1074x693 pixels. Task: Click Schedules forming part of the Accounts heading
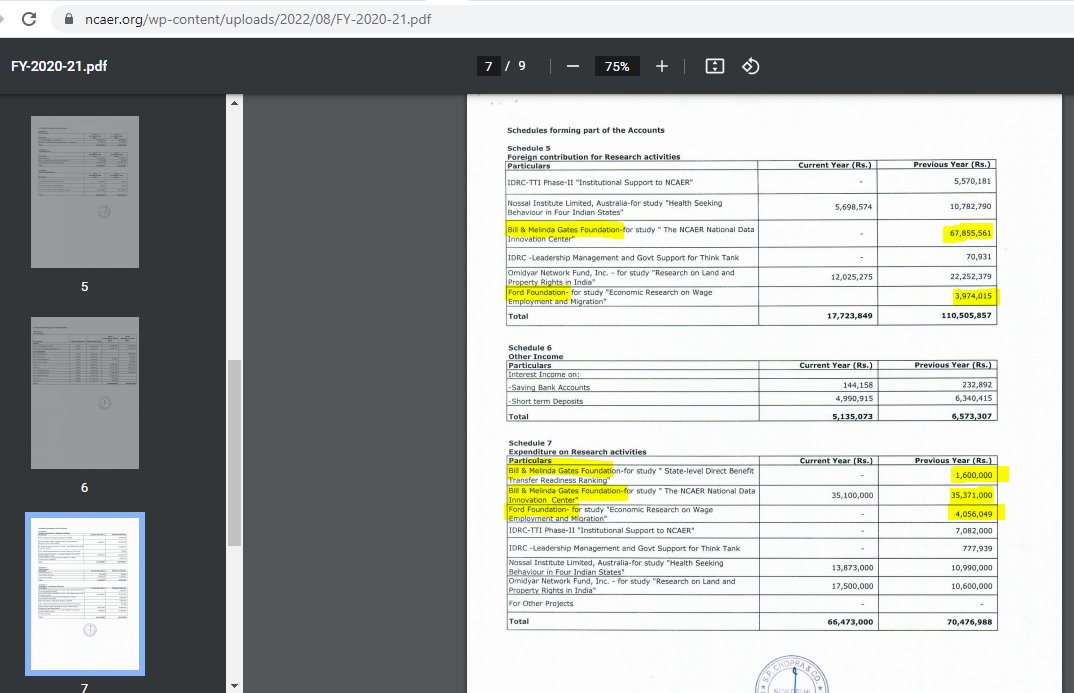tap(586, 130)
